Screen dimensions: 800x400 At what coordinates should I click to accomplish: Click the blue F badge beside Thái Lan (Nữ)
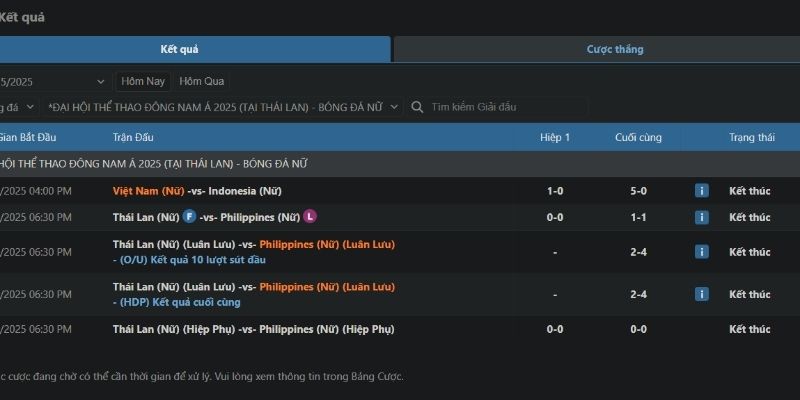click(x=189, y=217)
